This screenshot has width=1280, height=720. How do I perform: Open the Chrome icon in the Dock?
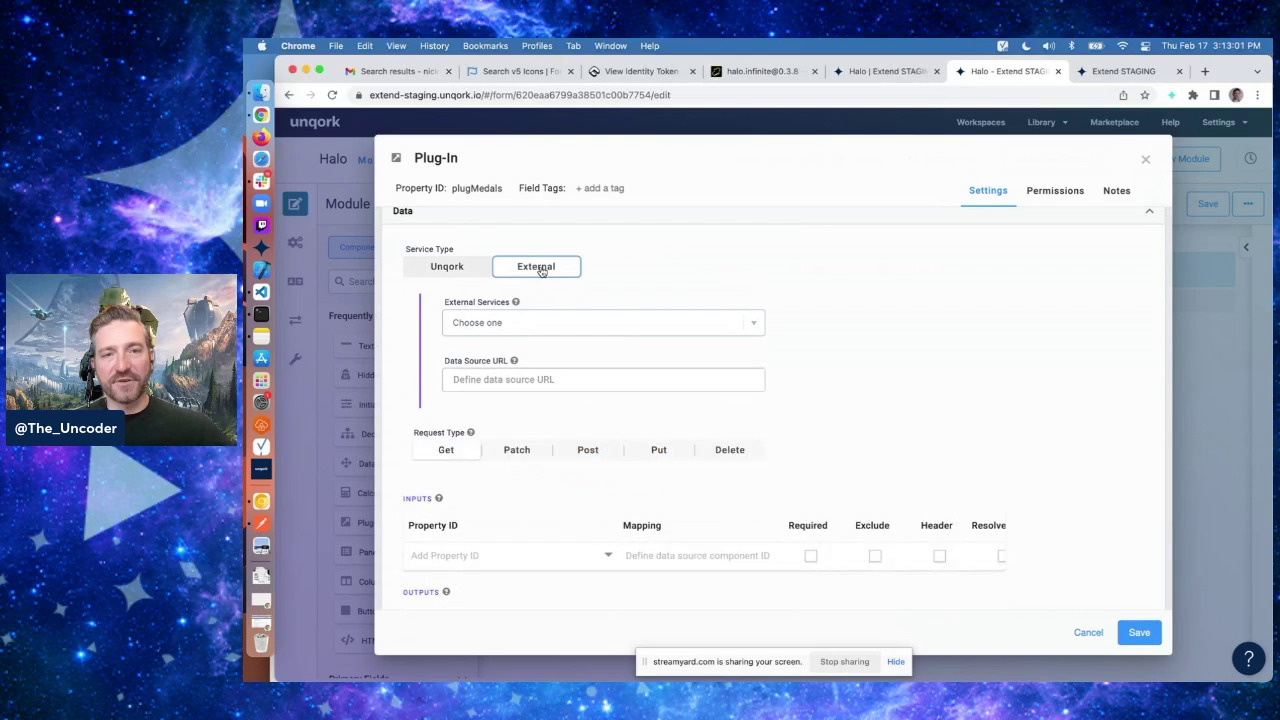pyautogui.click(x=261, y=115)
